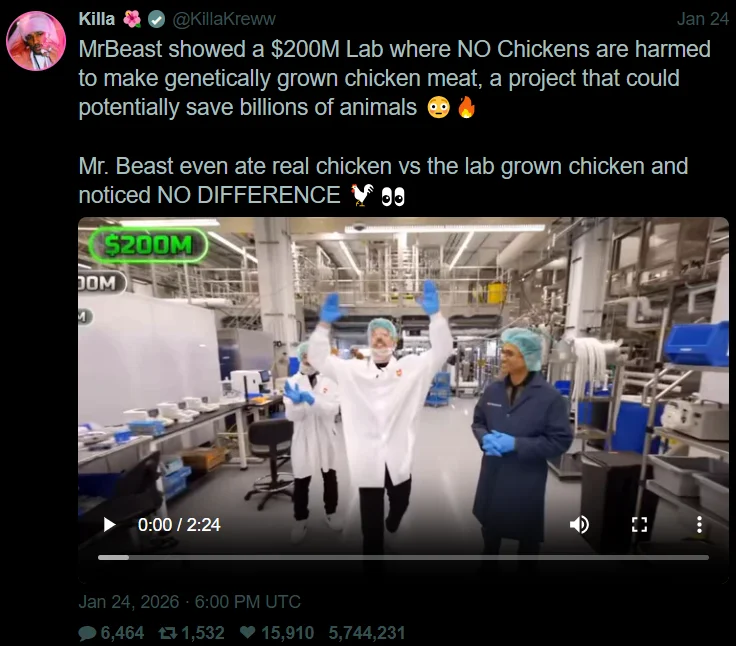The width and height of the screenshot is (736, 646).
Task: Click the 6,464 replies count
Action: [x=122, y=633]
